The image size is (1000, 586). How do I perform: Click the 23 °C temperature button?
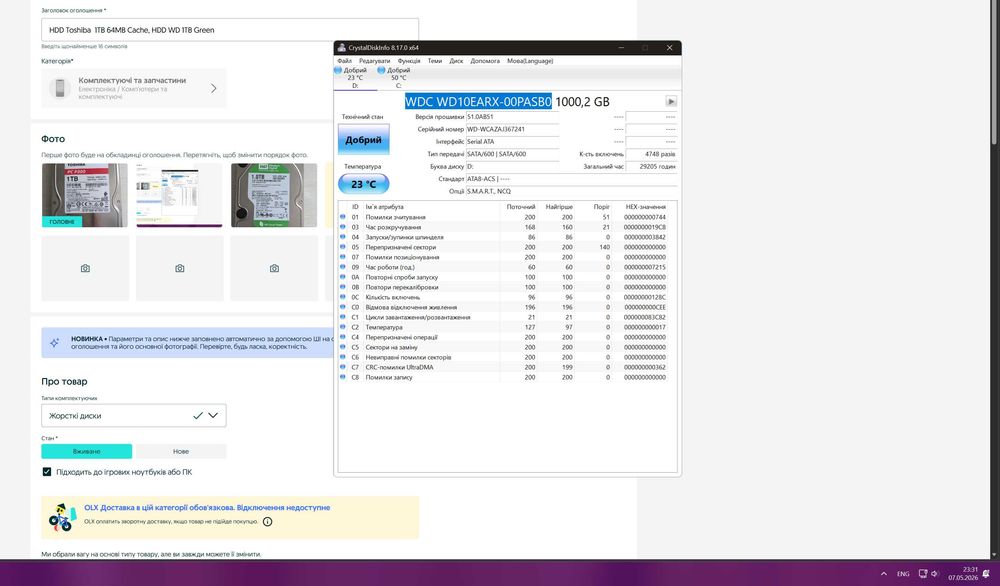[x=364, y=184]
